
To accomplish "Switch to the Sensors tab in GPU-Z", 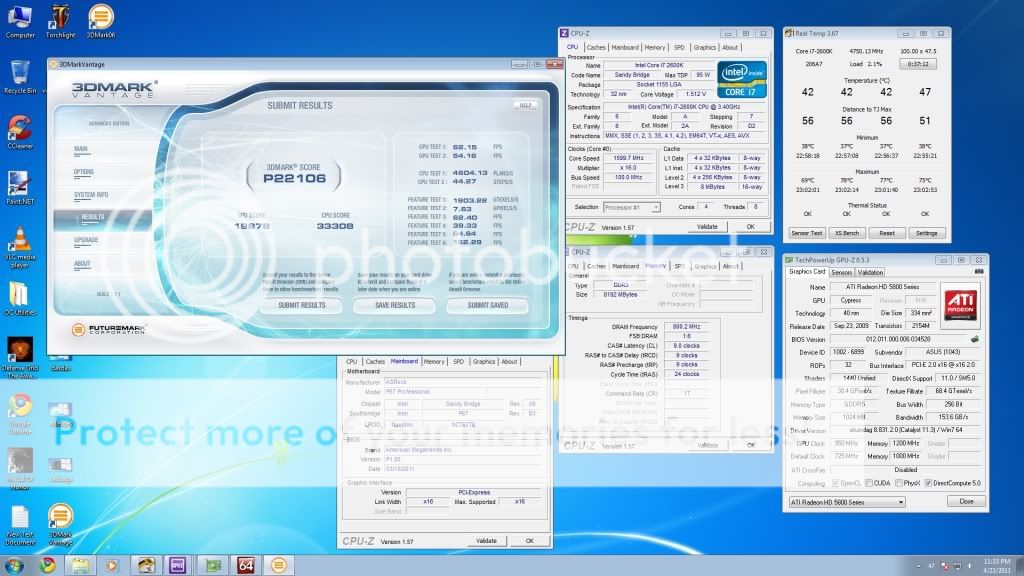I will pyautogui.click(x=841, y=272).
